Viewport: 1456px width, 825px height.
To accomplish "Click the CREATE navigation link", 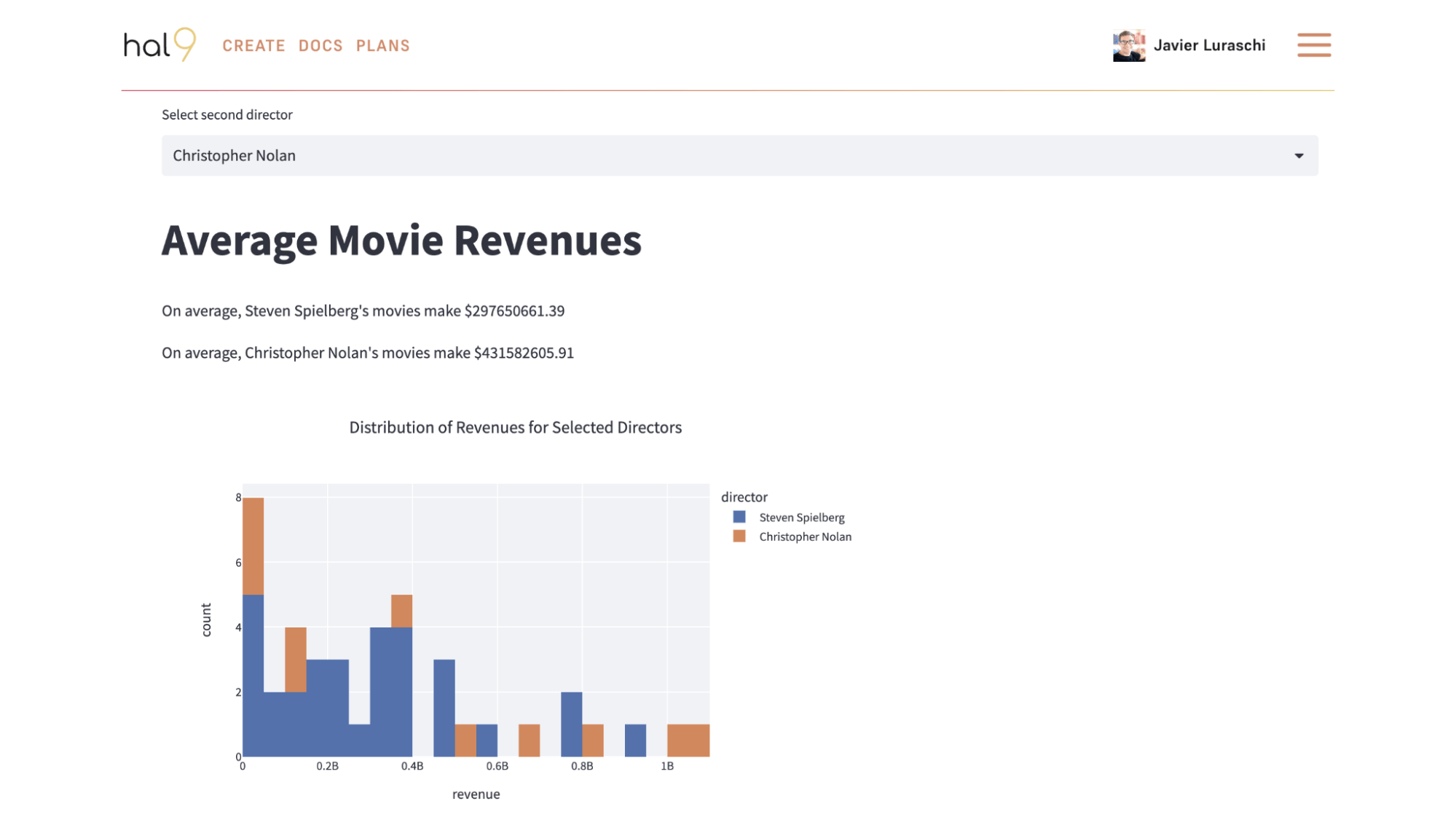I will click(253, 45).
